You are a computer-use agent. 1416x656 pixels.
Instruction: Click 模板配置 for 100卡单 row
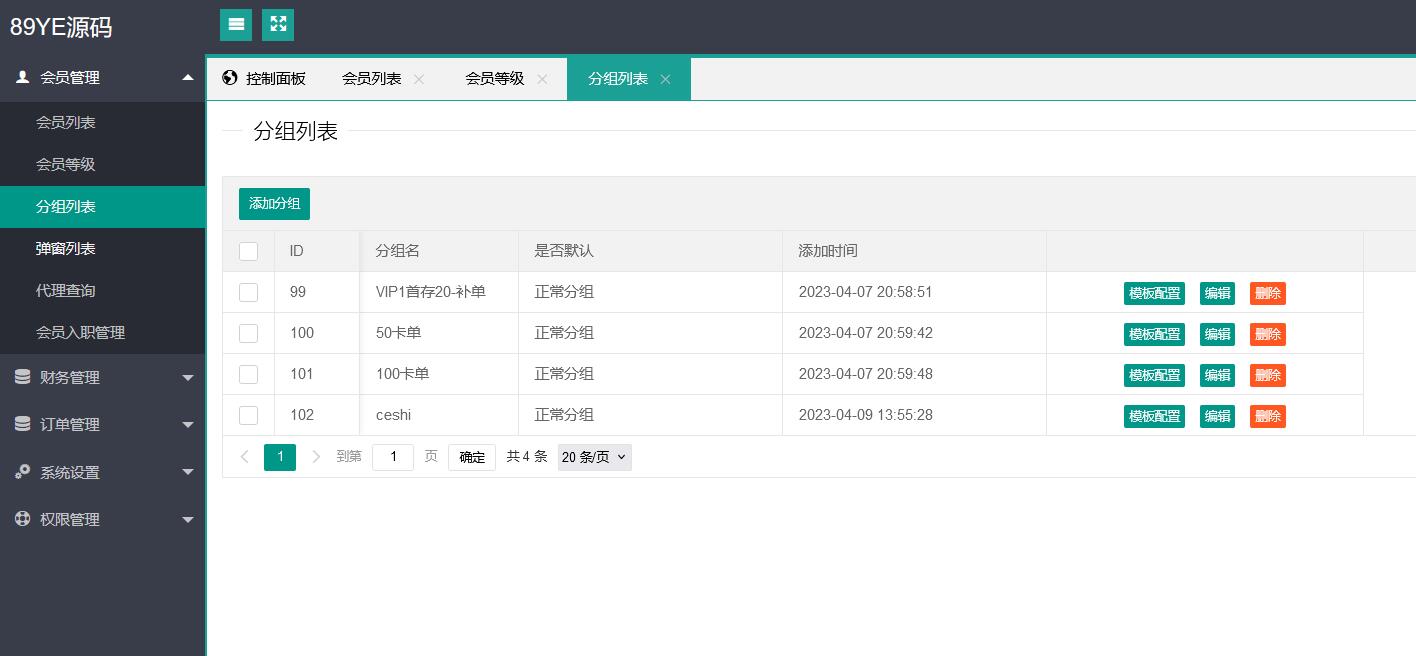[x=1154, y=375]
